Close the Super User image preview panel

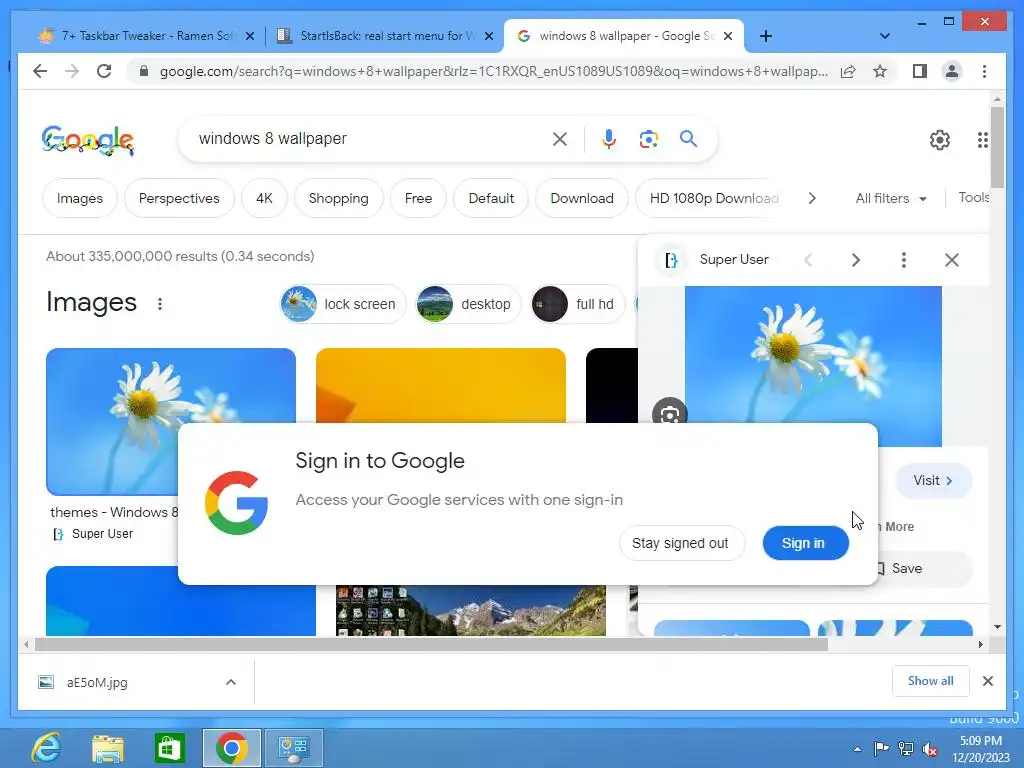952,260
